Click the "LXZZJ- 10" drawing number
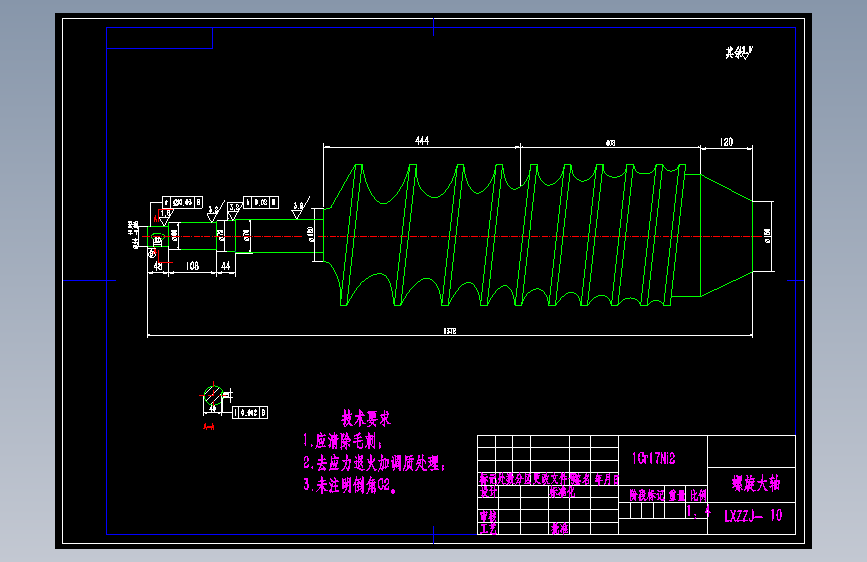This screenshot has height=562, width=867. pos(753,516)
